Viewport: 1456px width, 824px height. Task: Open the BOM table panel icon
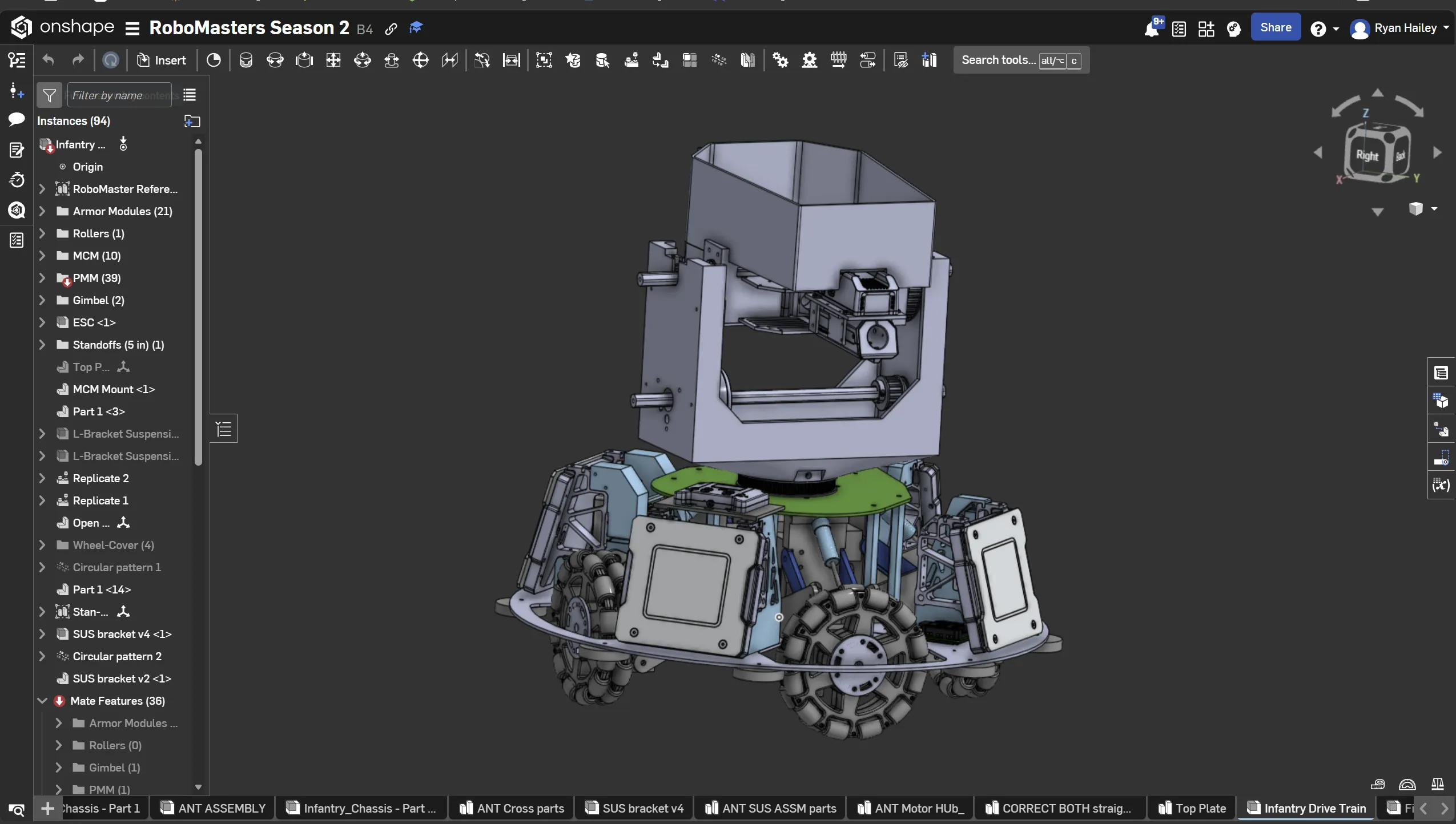coord(1441,373)
